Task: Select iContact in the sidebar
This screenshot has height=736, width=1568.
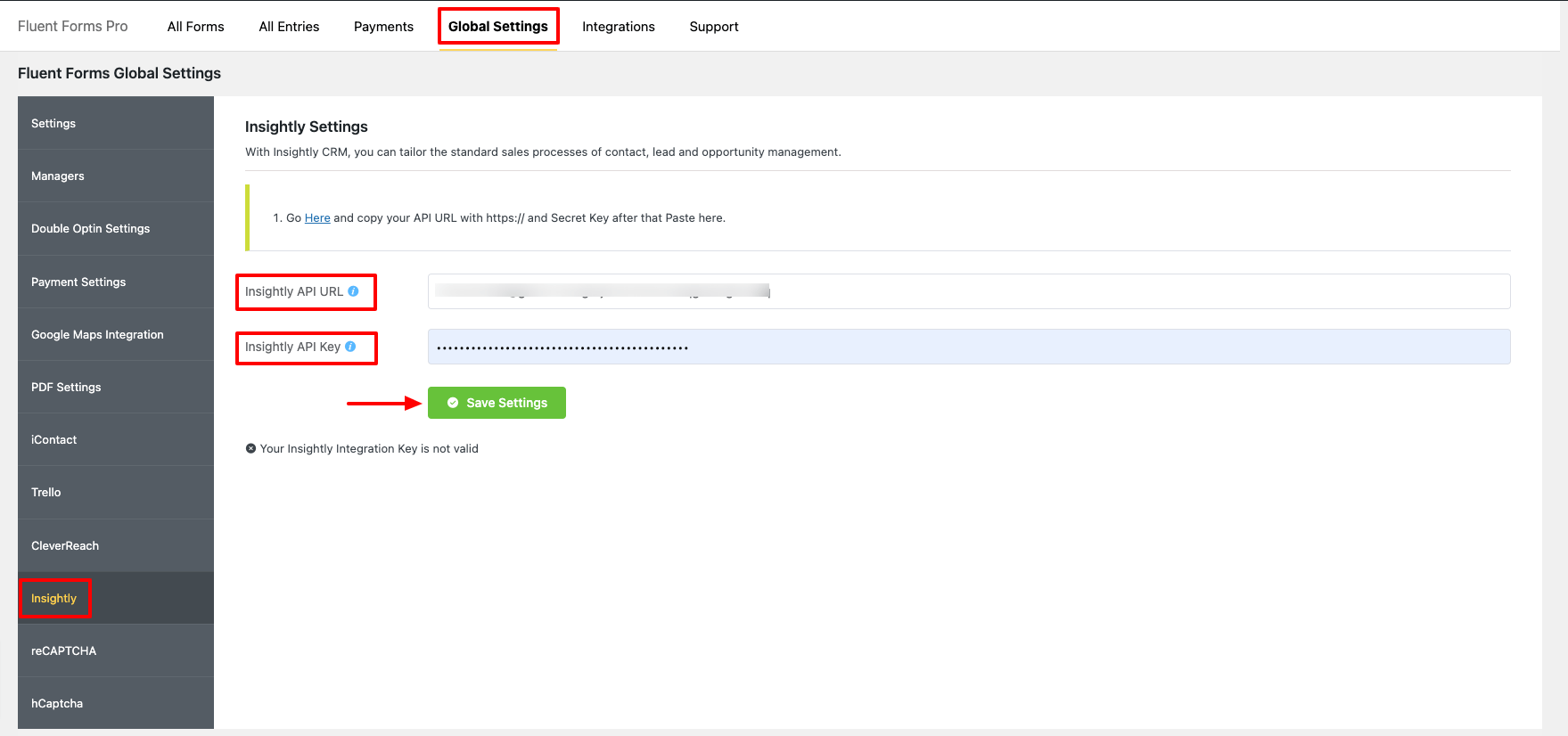Action: pyautogui.click(x=116, y=439)
